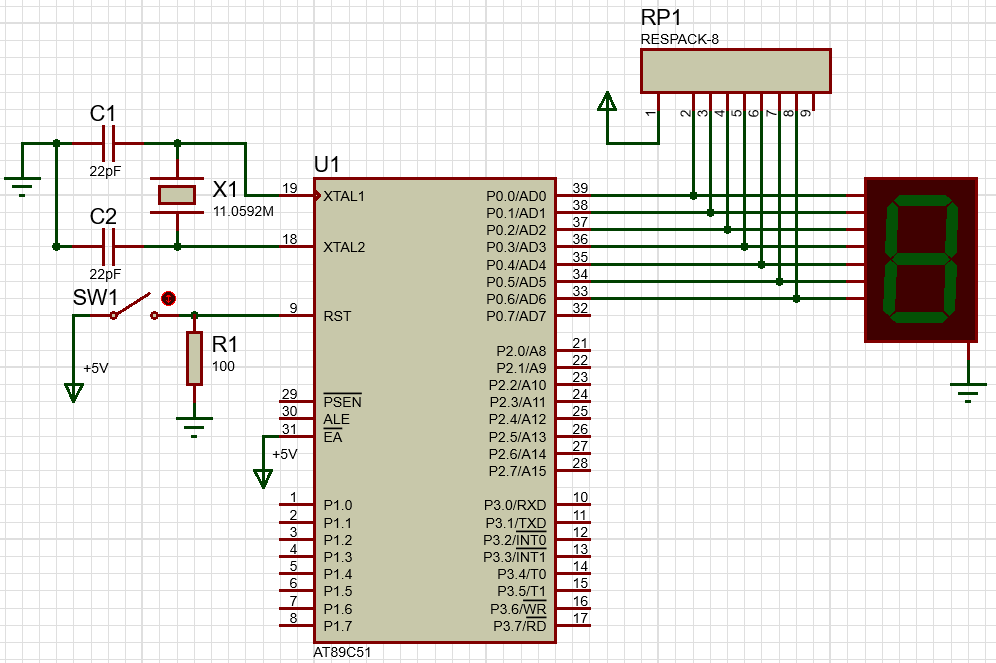Click the P3.4/T0 pin label
This screenshot has width=996, height=663.
point(522,575)
